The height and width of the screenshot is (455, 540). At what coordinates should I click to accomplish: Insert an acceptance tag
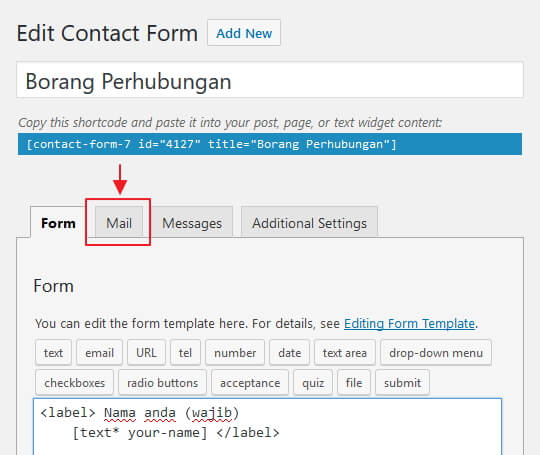tap(250, 382)
